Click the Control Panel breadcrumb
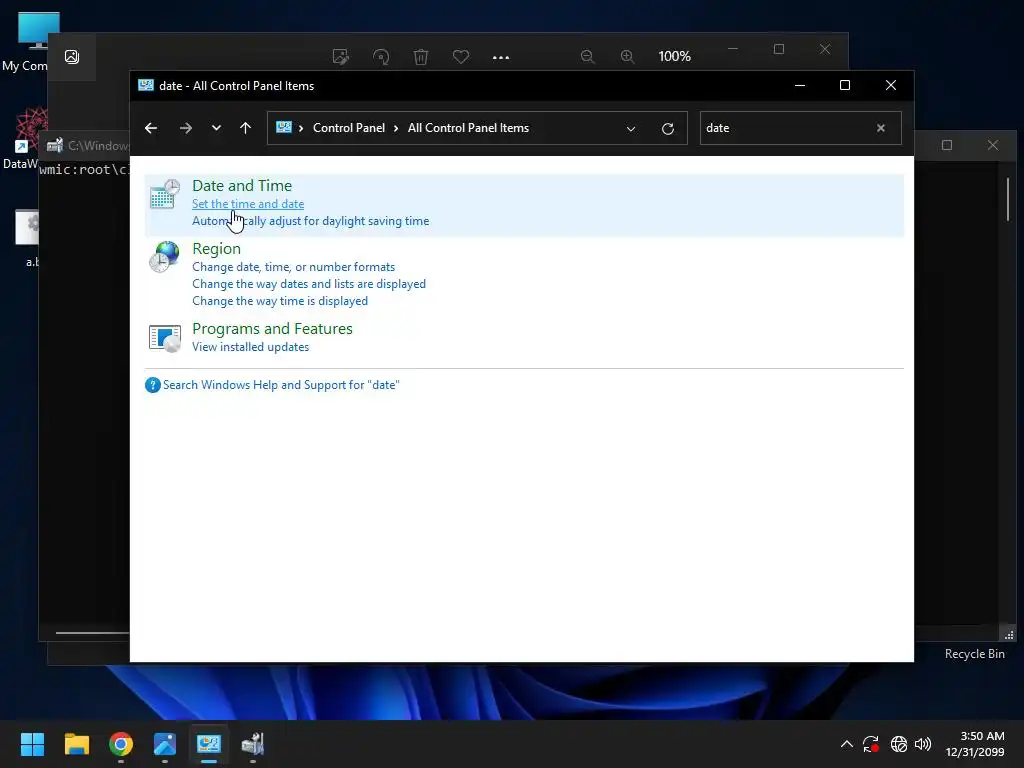Screen dimensions: 1024x768 point(349,128)
